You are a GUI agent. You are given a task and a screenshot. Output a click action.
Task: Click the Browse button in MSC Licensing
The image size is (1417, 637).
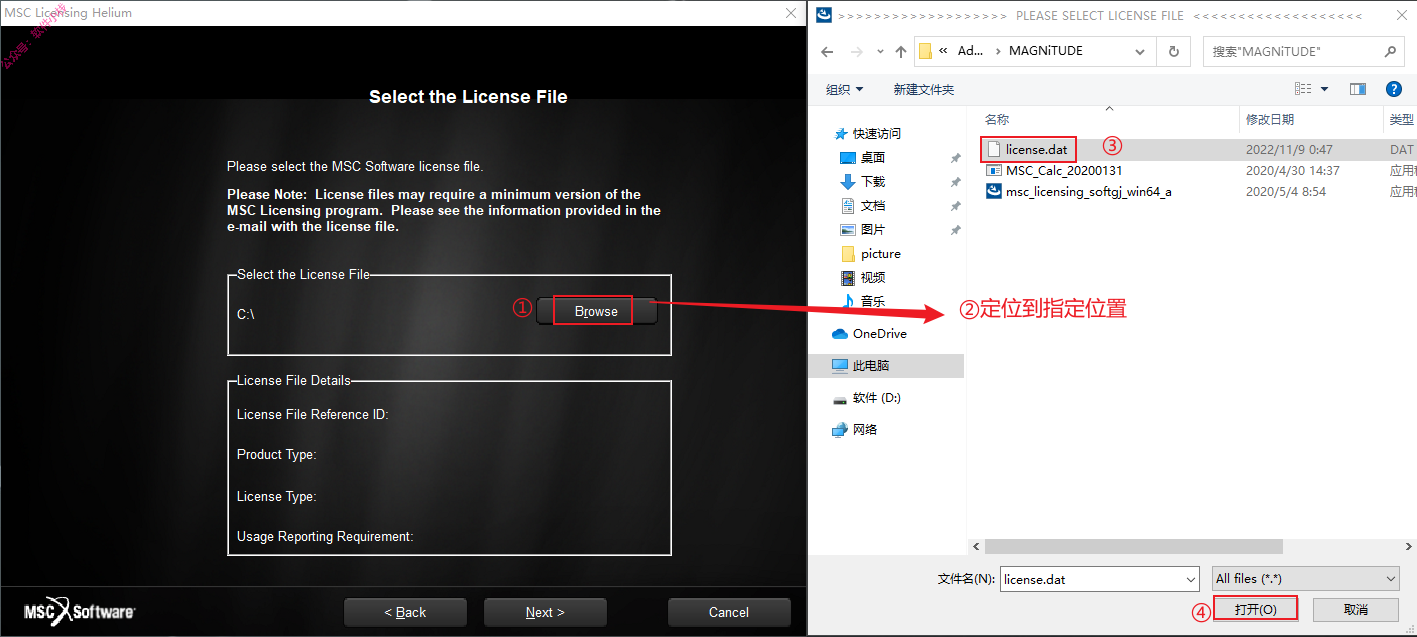pyautogui.click(x=597, y=312)
